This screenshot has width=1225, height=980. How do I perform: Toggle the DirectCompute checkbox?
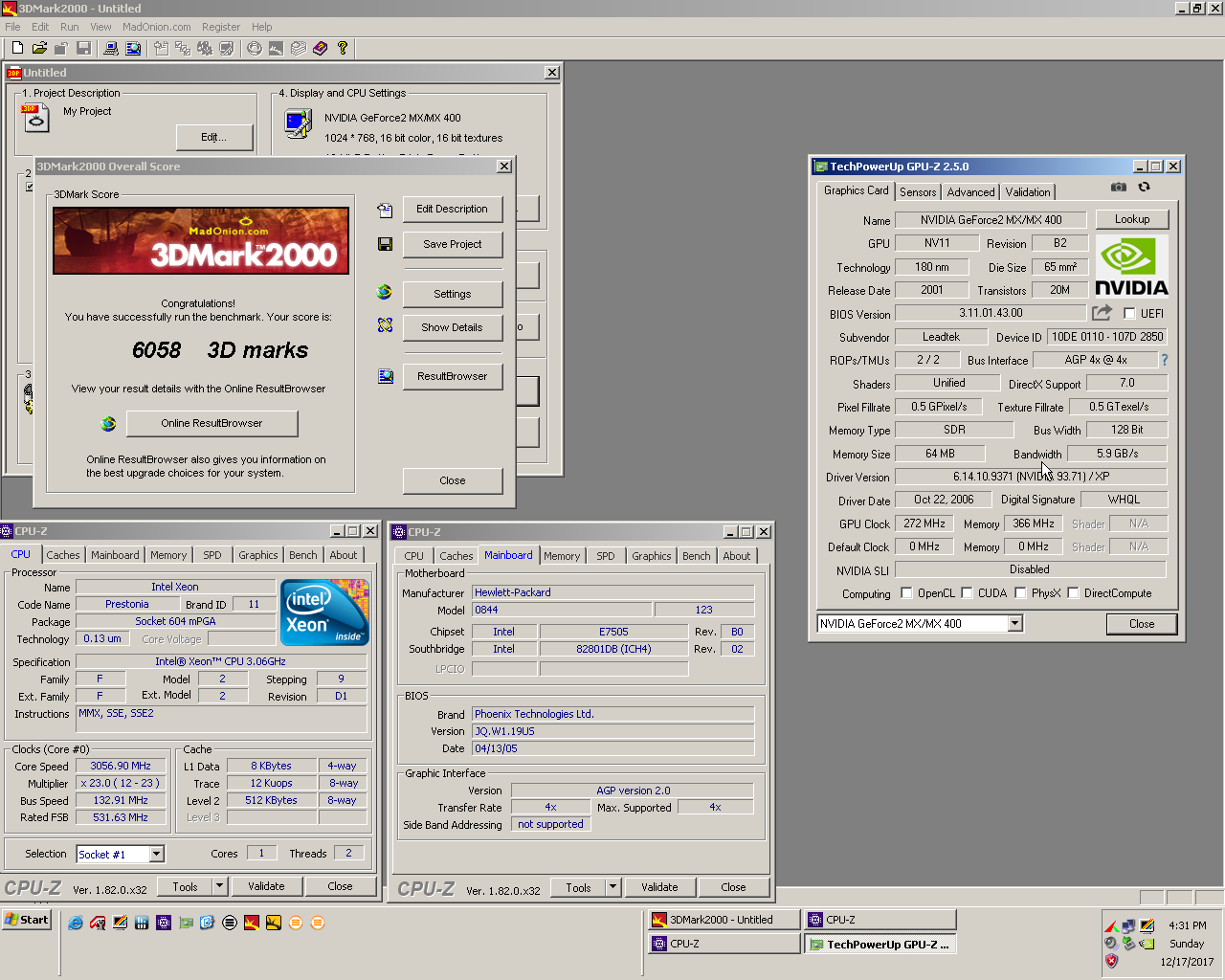pos(1073,593)
